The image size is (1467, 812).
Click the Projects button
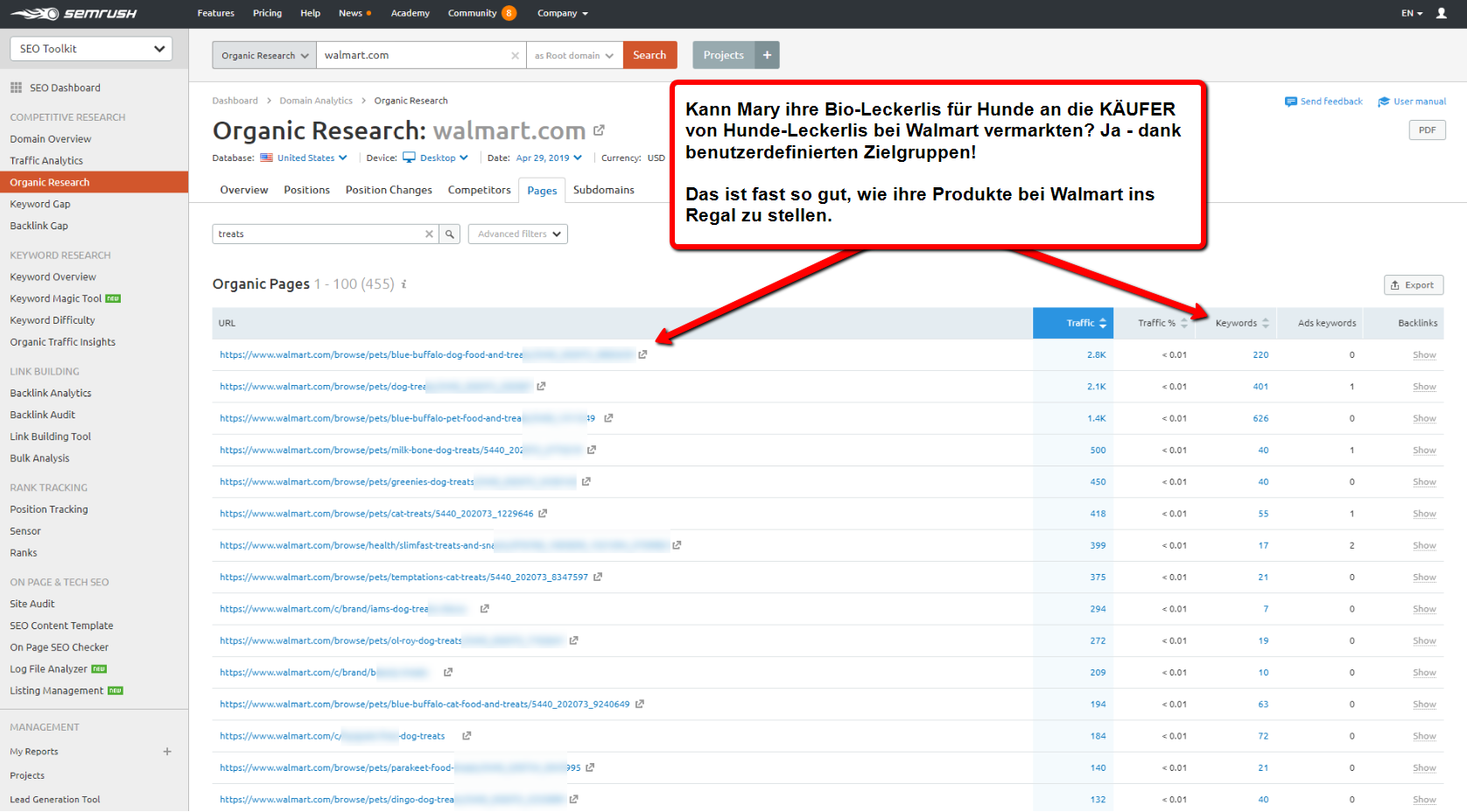[724, 55]
